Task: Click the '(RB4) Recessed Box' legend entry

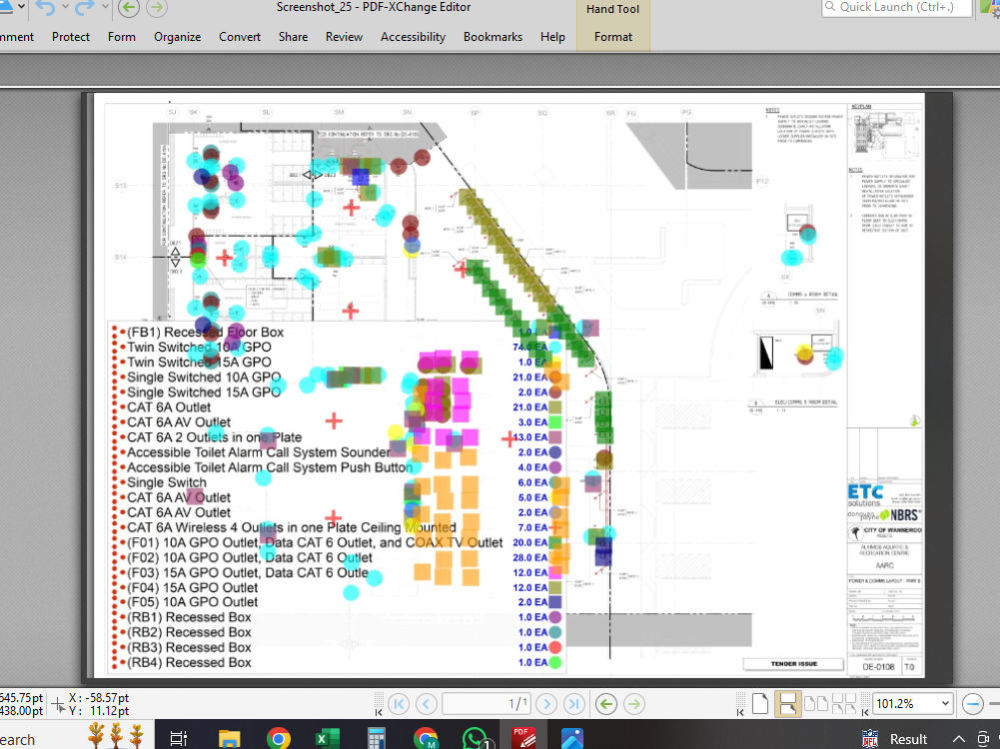Action: pos(189,662)
